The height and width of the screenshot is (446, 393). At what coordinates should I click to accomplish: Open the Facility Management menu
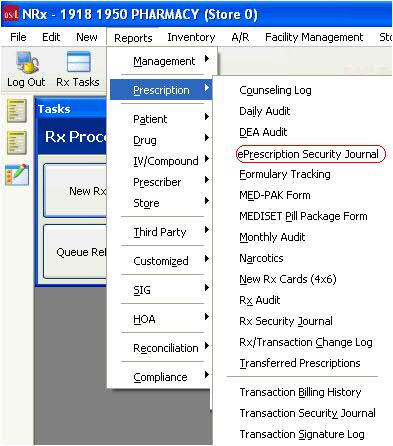314,37
